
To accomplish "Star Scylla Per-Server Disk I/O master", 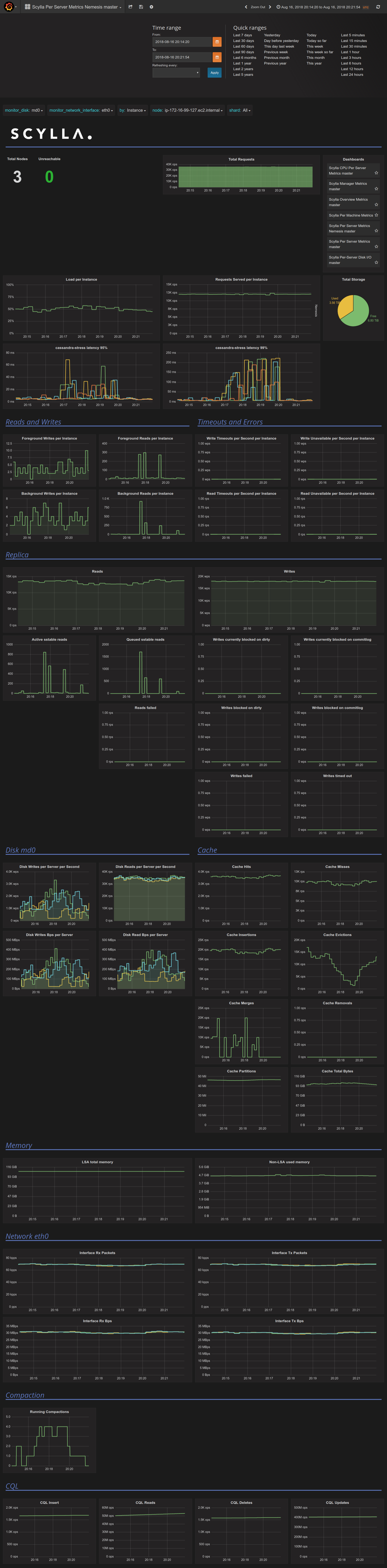I will pos(376,262).
